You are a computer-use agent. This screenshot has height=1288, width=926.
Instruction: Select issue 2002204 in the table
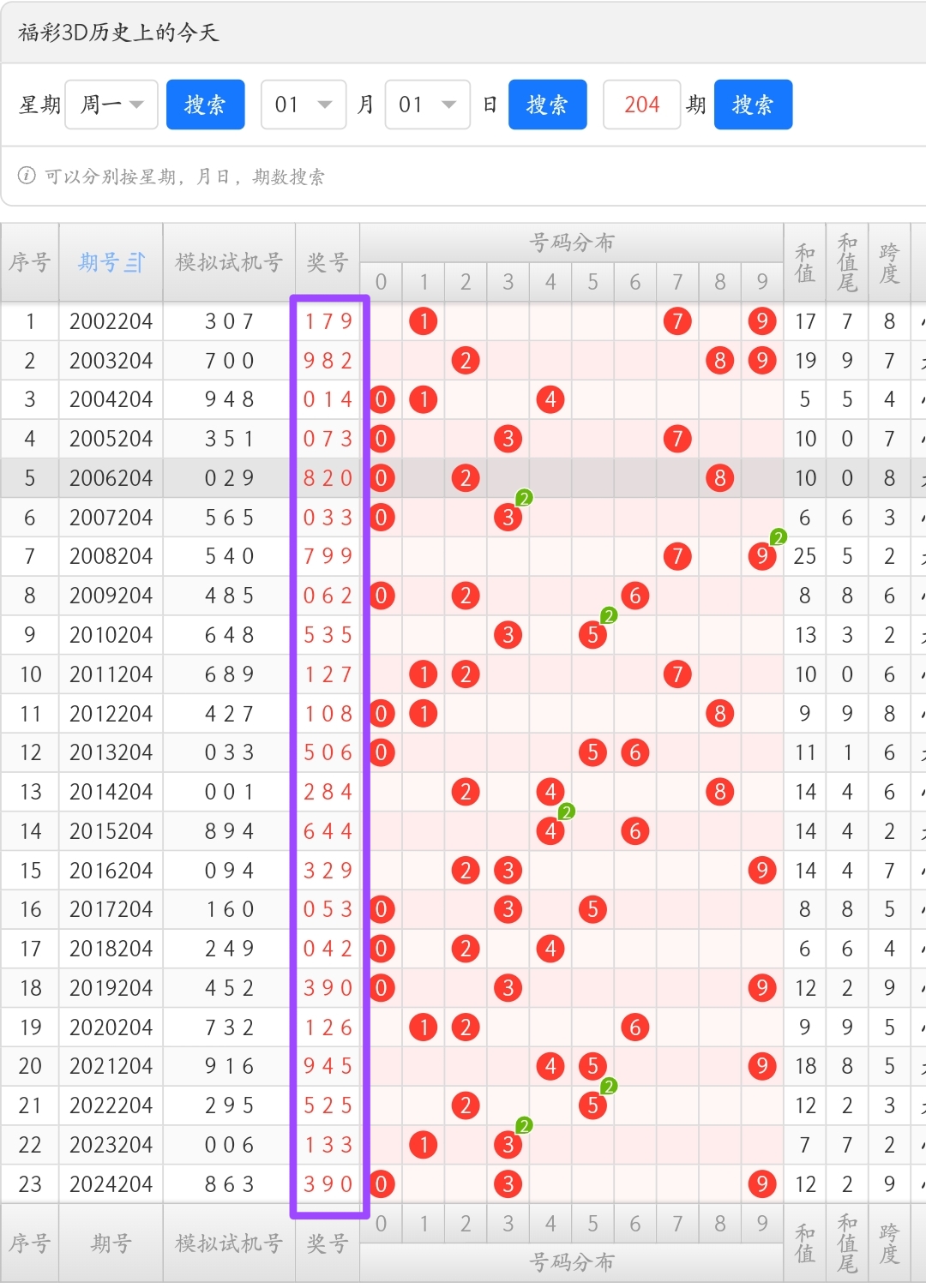[111, 321]
